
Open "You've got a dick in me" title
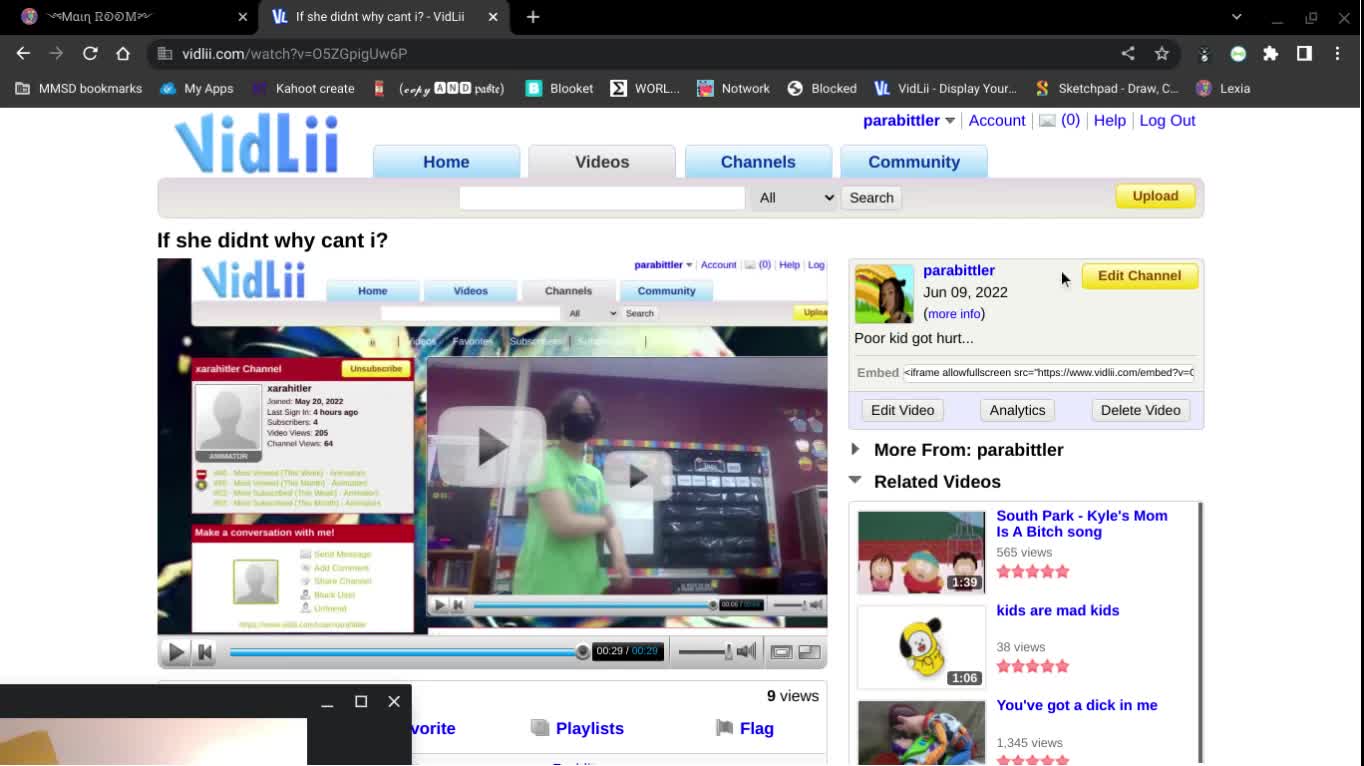1076,705
